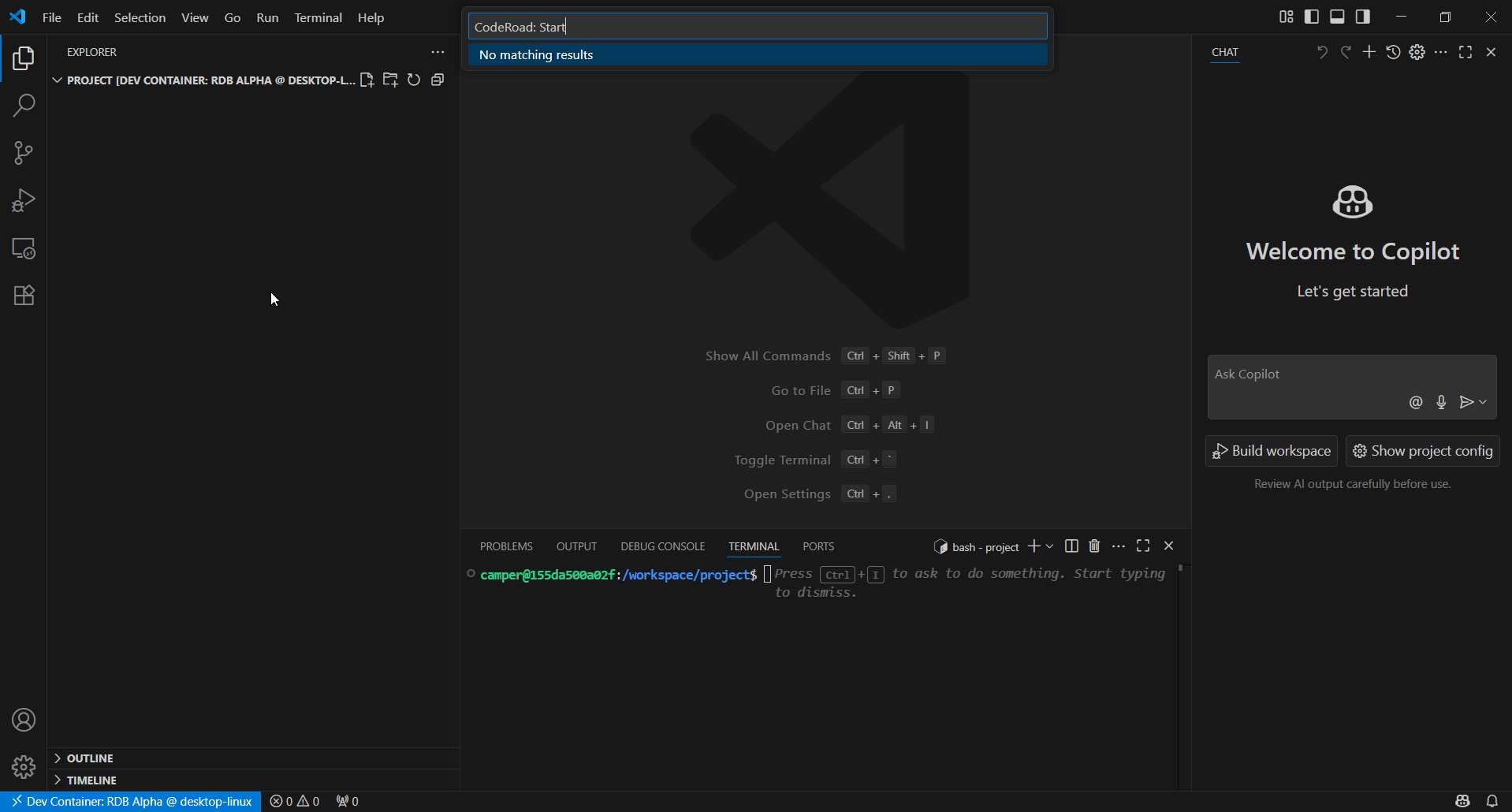Screen dimensions: 1512x812
Task: Open the Explorer view in activity bar
Action: click(24, 58)
